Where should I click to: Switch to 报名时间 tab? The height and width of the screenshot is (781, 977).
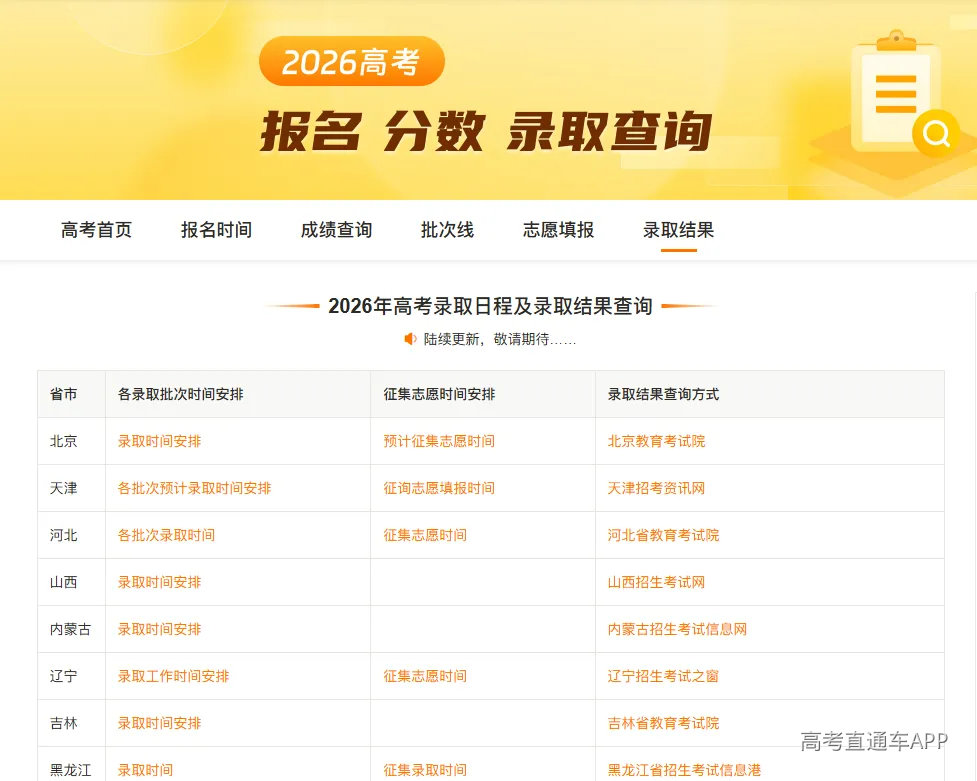pyautogui.click(x=216, y=230)
